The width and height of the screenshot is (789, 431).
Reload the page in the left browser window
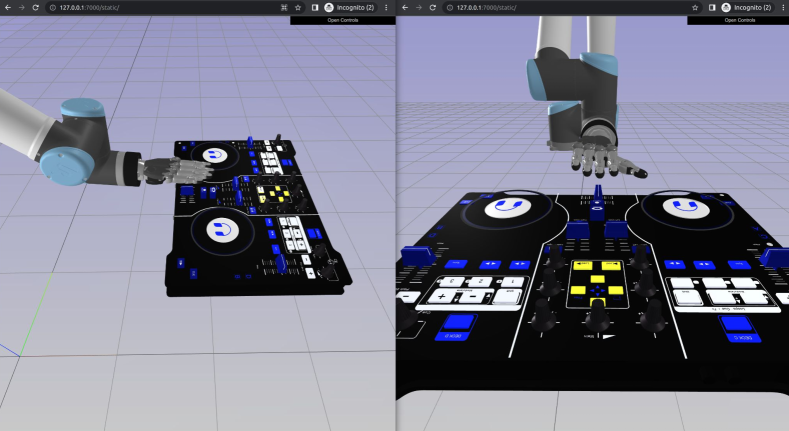coord(35,8)
